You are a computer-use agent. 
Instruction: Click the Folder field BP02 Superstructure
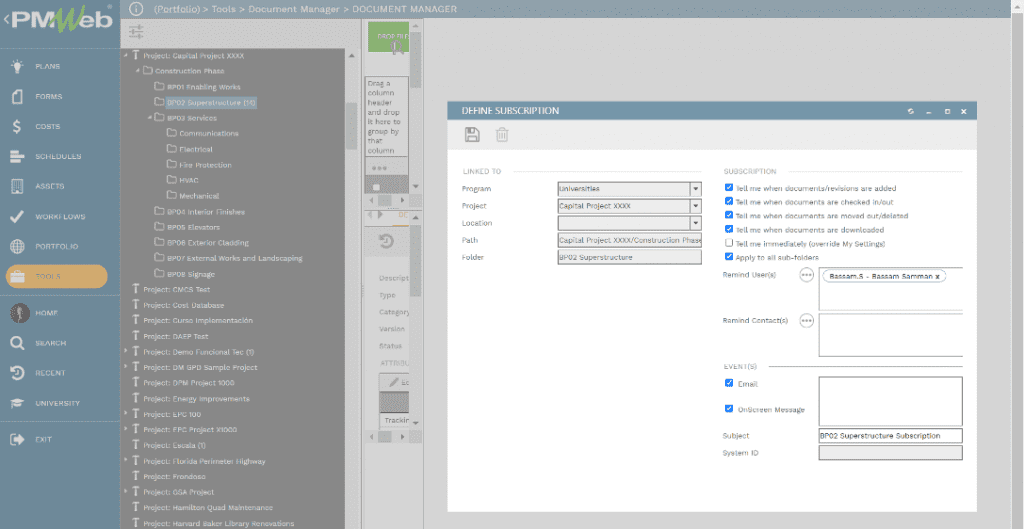click(630, 257)
